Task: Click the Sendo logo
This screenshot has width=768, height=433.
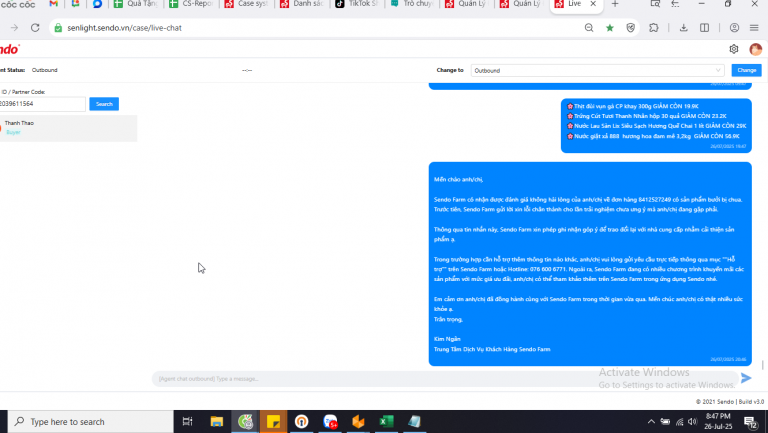Action: [10, 49]
